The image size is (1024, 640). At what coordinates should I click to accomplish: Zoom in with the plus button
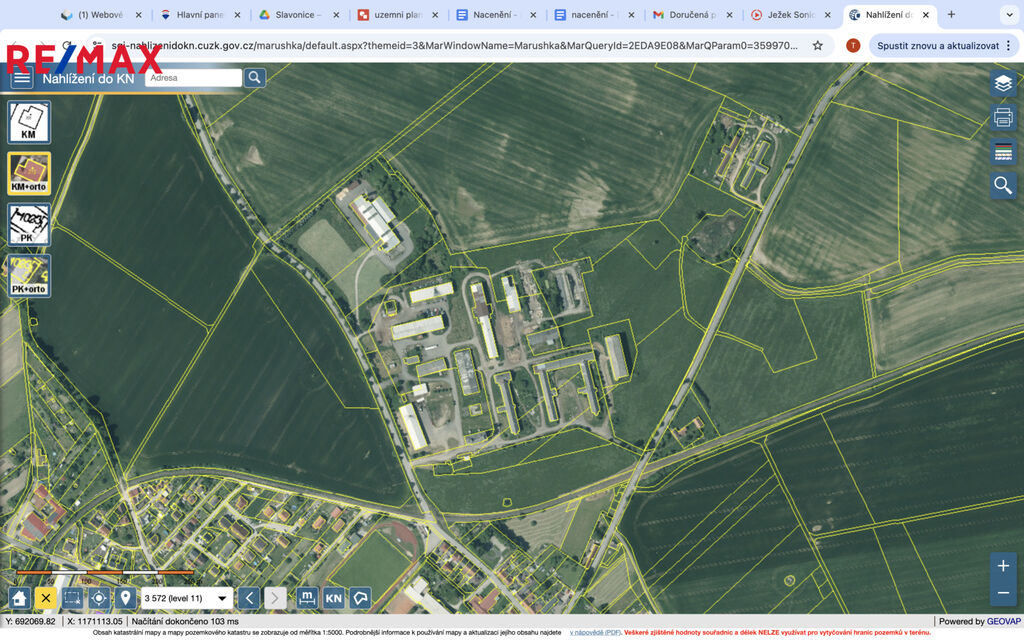point(1003,566)
